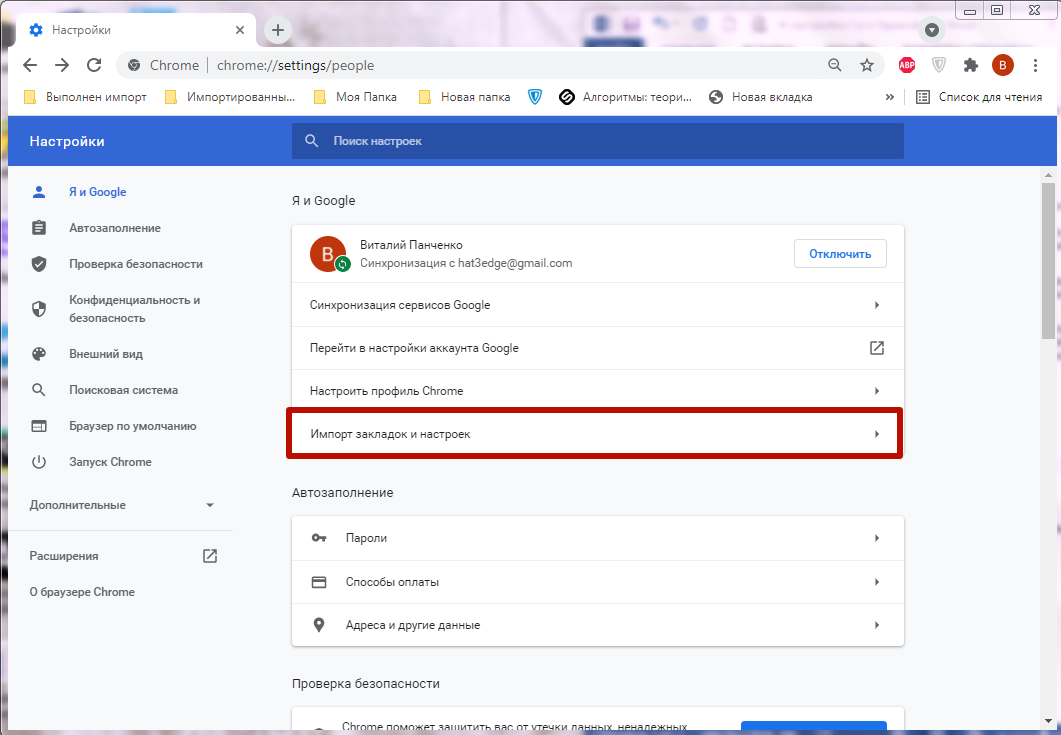1061x735 pixels.
Task: Open the Extensions puzzle piece icon
Action: (x=970, y=65)
